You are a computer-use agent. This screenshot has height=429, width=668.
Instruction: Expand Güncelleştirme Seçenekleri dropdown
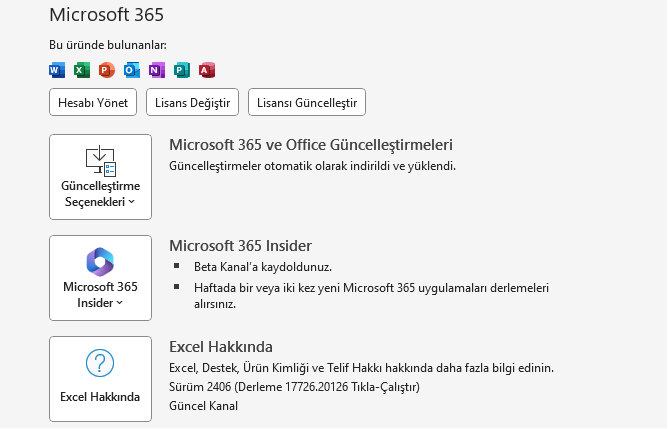tap(101, 177)
